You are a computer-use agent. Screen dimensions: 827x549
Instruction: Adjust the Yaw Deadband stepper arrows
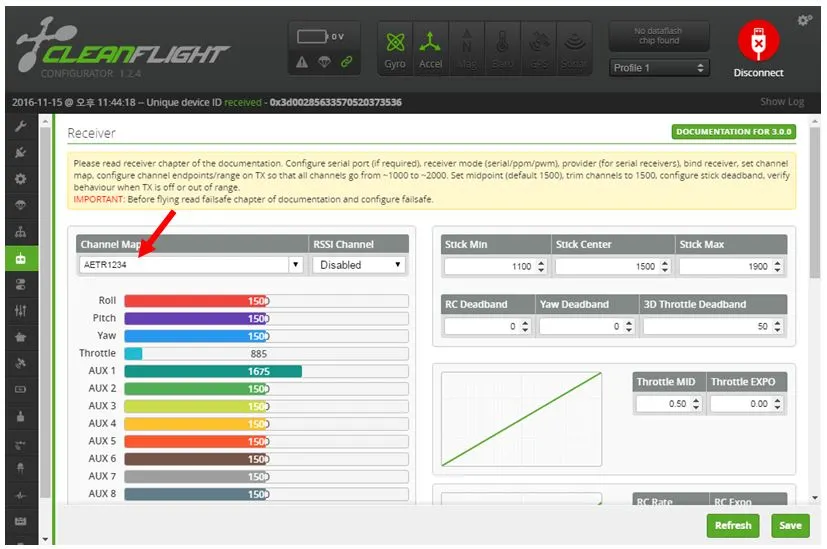[x=629, y=326]
